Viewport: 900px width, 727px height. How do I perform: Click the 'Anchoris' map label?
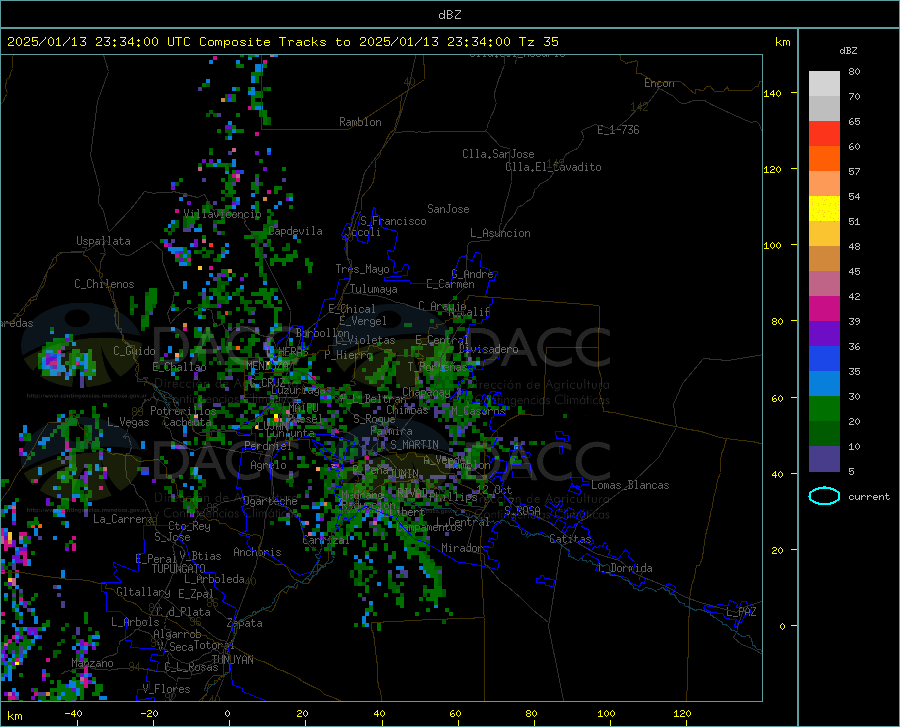(x=257, y=553)
